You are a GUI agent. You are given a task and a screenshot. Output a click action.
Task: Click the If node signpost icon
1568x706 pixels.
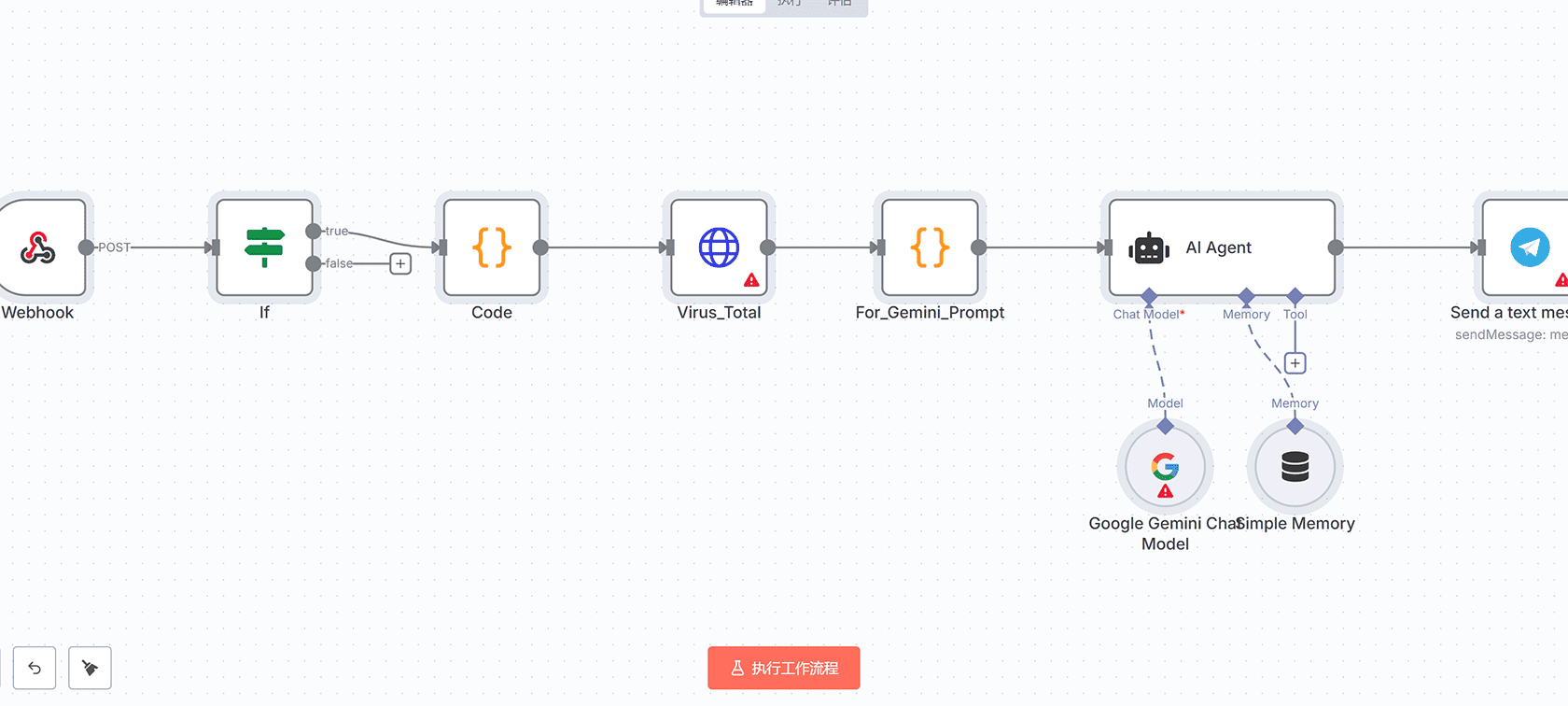click(264, 247)
